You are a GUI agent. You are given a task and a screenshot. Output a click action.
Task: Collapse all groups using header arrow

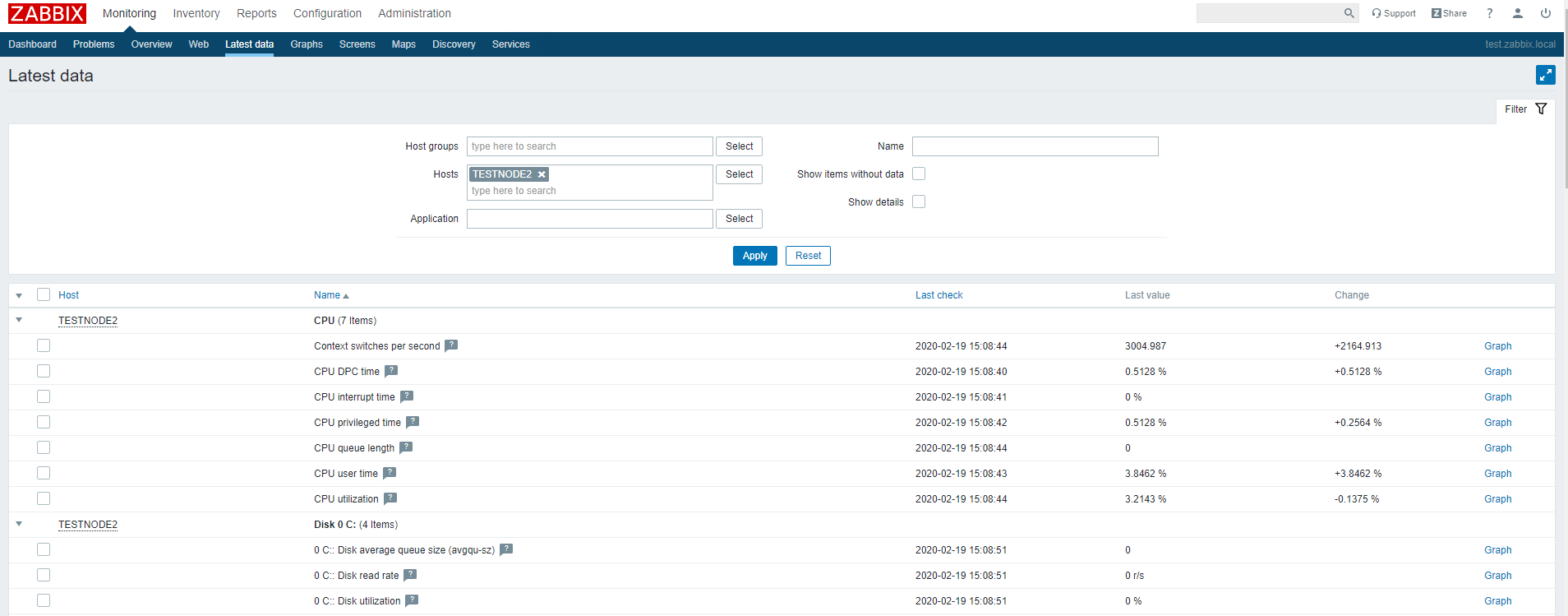click(19, 295)
